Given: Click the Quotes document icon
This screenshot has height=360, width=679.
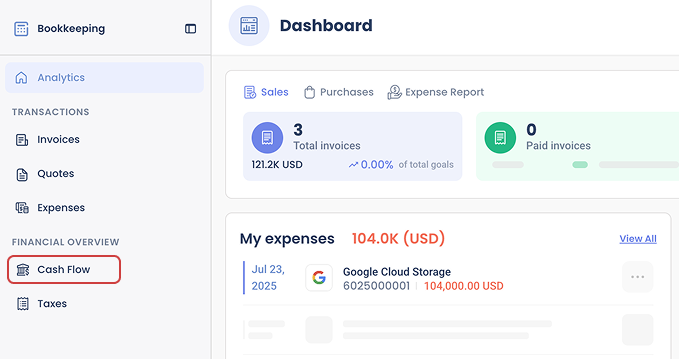Looking at the screenshot, I should (22, 174).
